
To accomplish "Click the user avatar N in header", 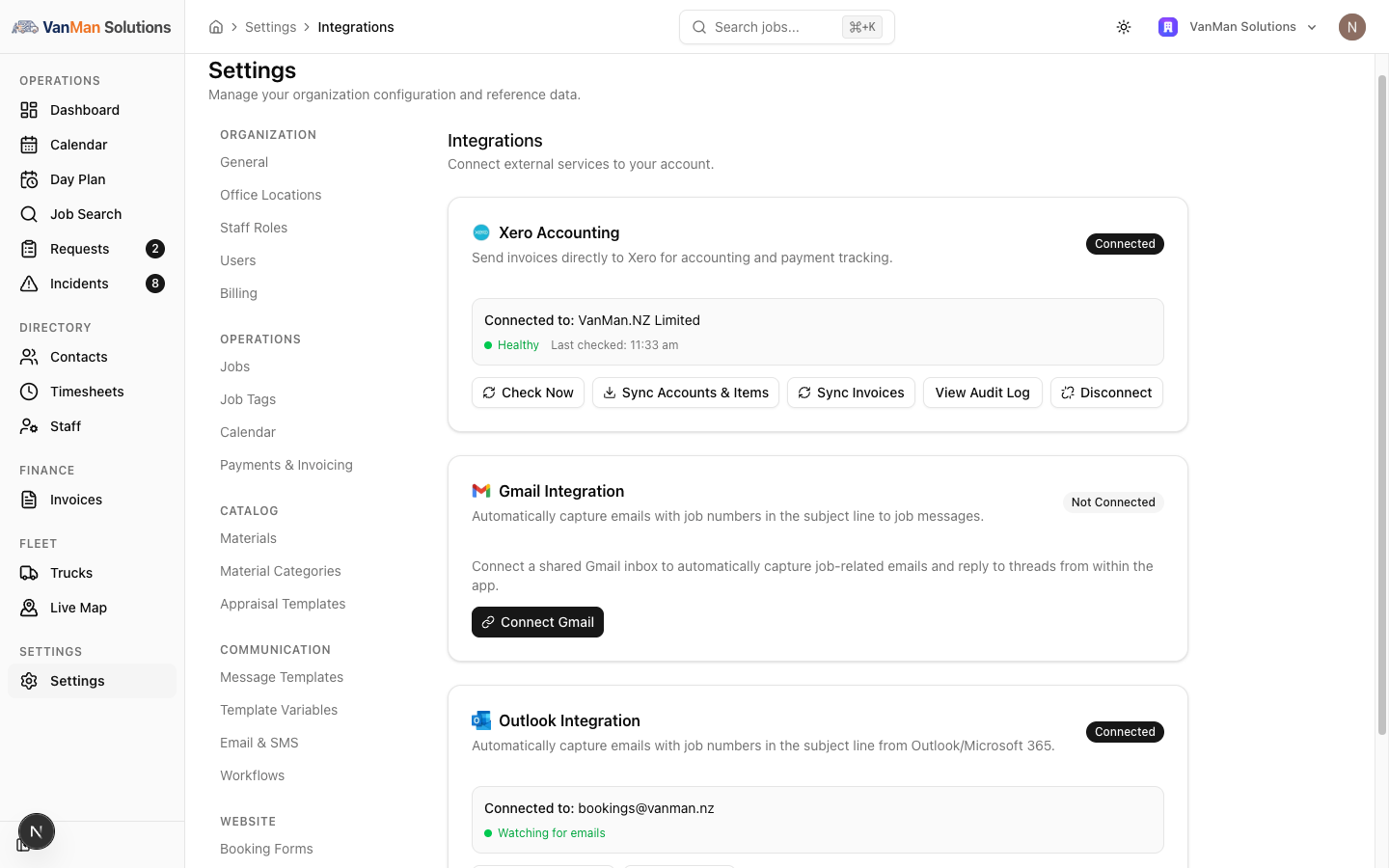I will pos(1352,27).
